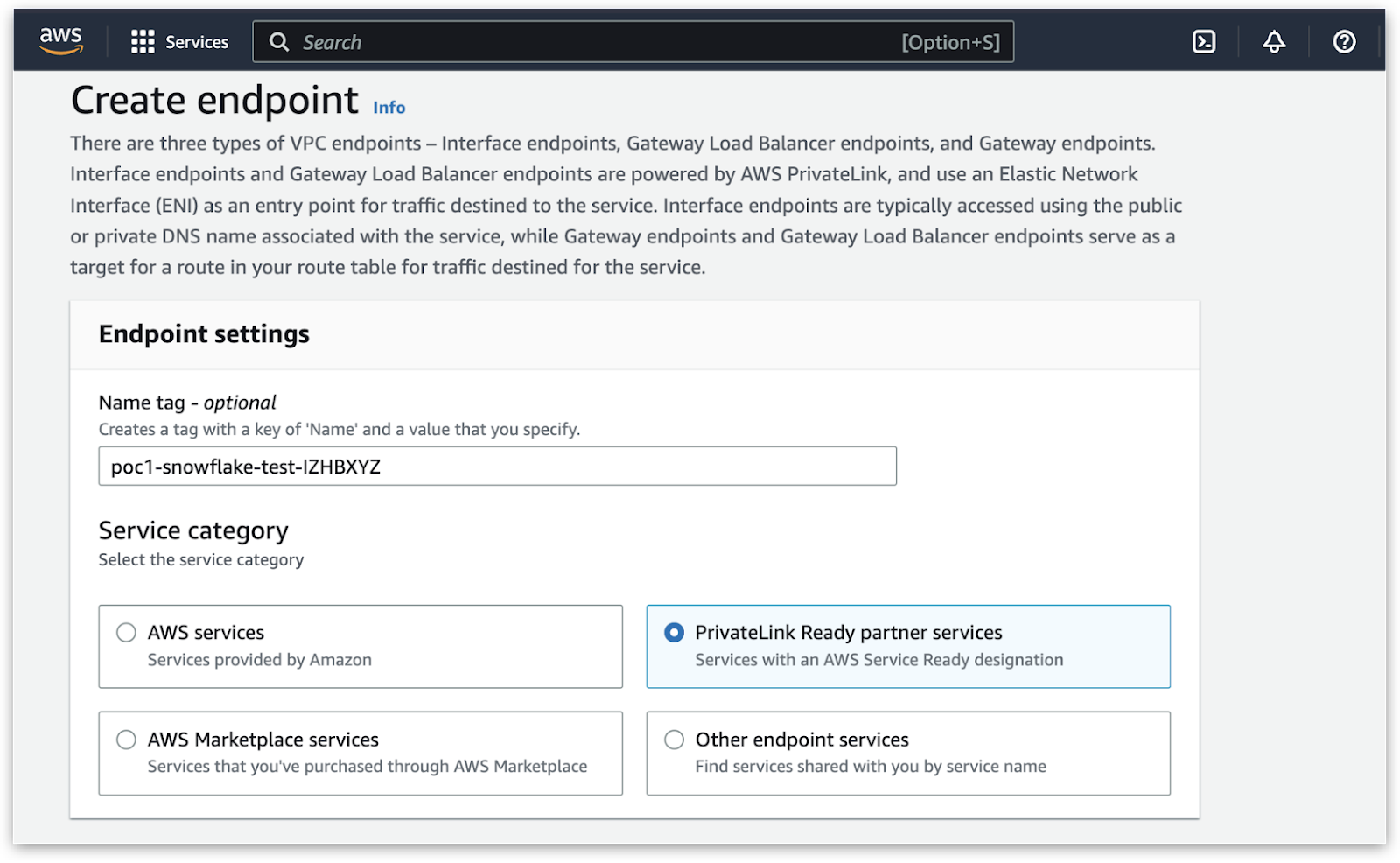Screen dimensions: 1400x863
Task: Open the notifications bell
Action: click(1274, 42)
